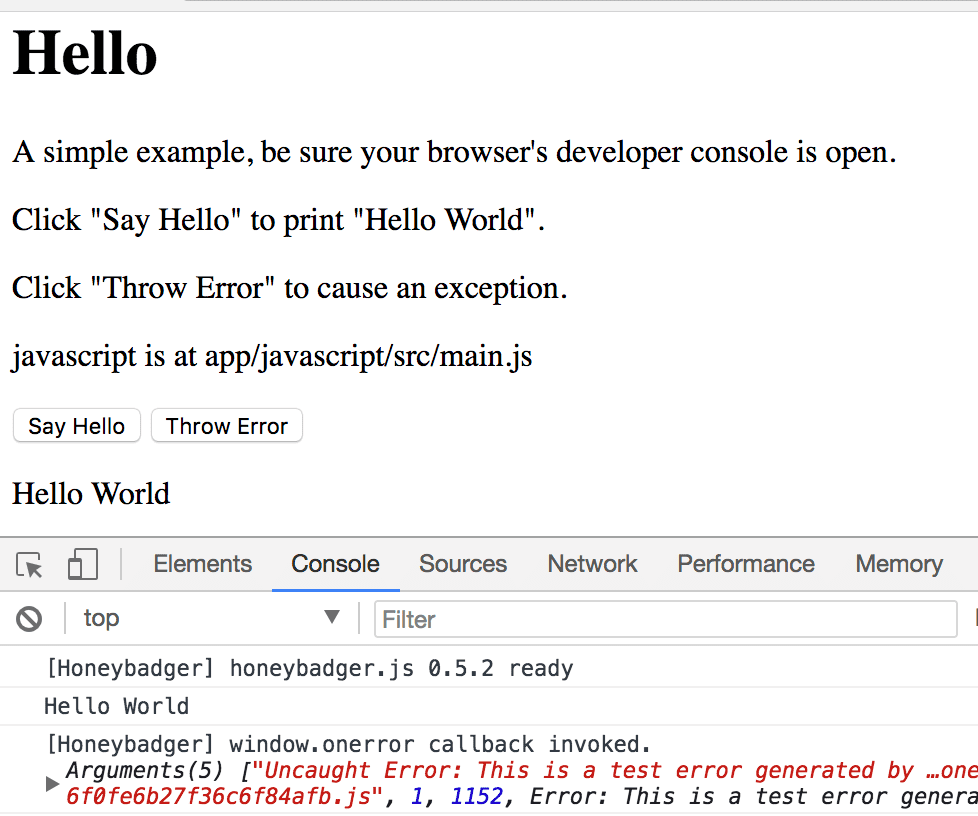Open the Sources tab

point(463,564)
